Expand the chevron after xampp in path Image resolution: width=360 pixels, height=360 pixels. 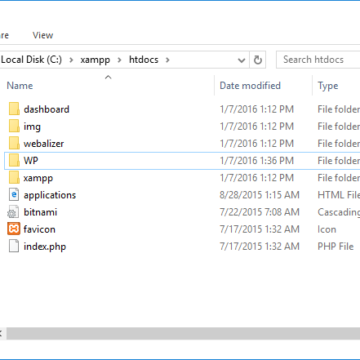pyautogui.click(x=119, y=60)
